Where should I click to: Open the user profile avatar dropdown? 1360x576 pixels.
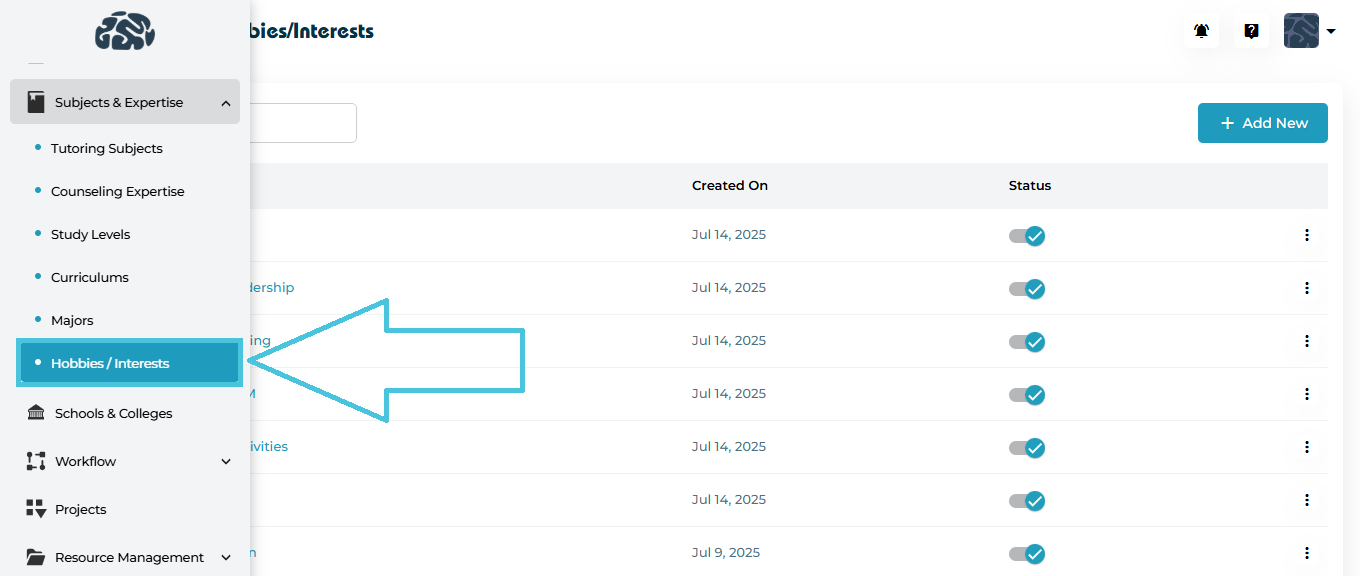pos(1310,31)
